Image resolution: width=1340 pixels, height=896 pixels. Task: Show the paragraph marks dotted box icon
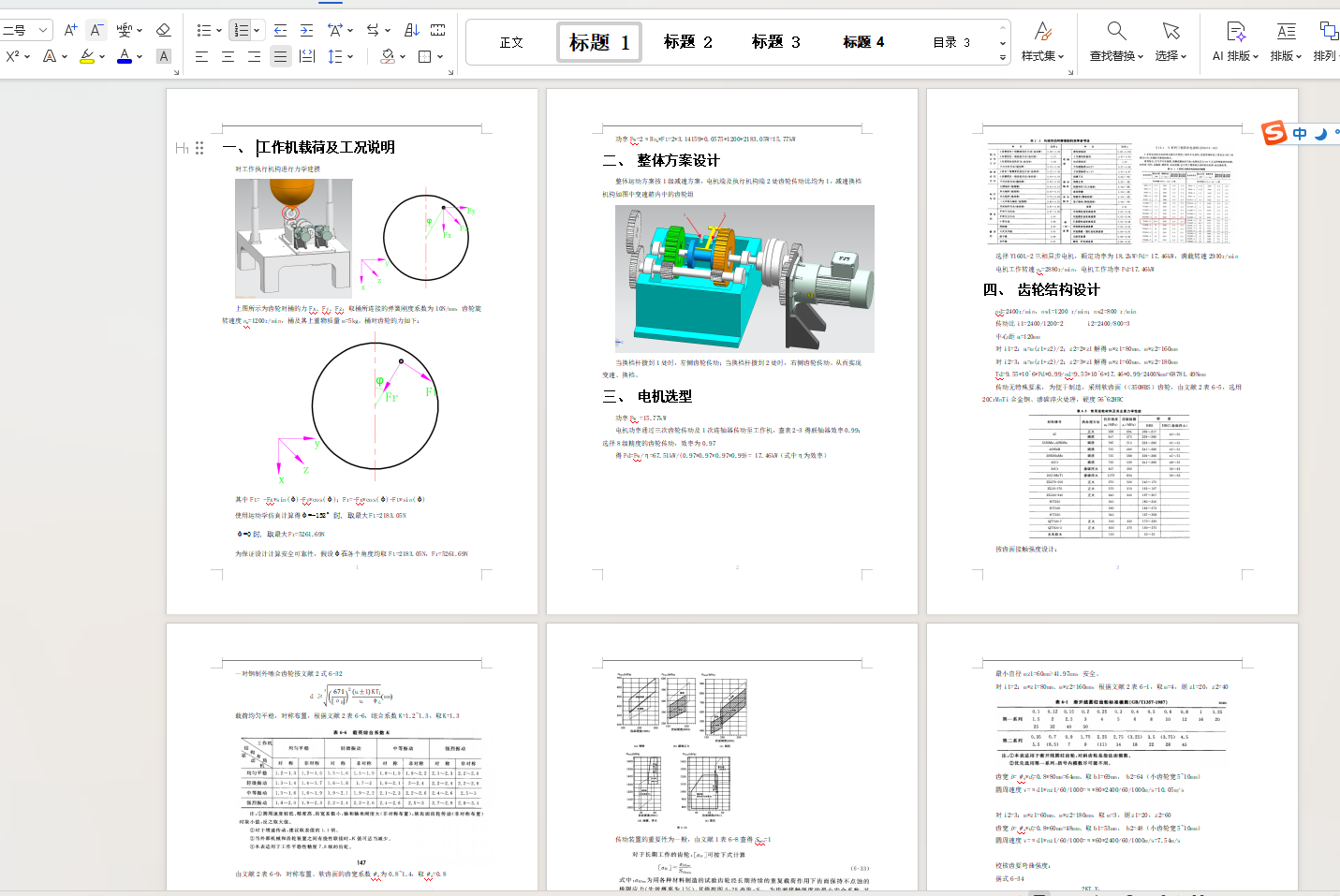tap(437, 30)
